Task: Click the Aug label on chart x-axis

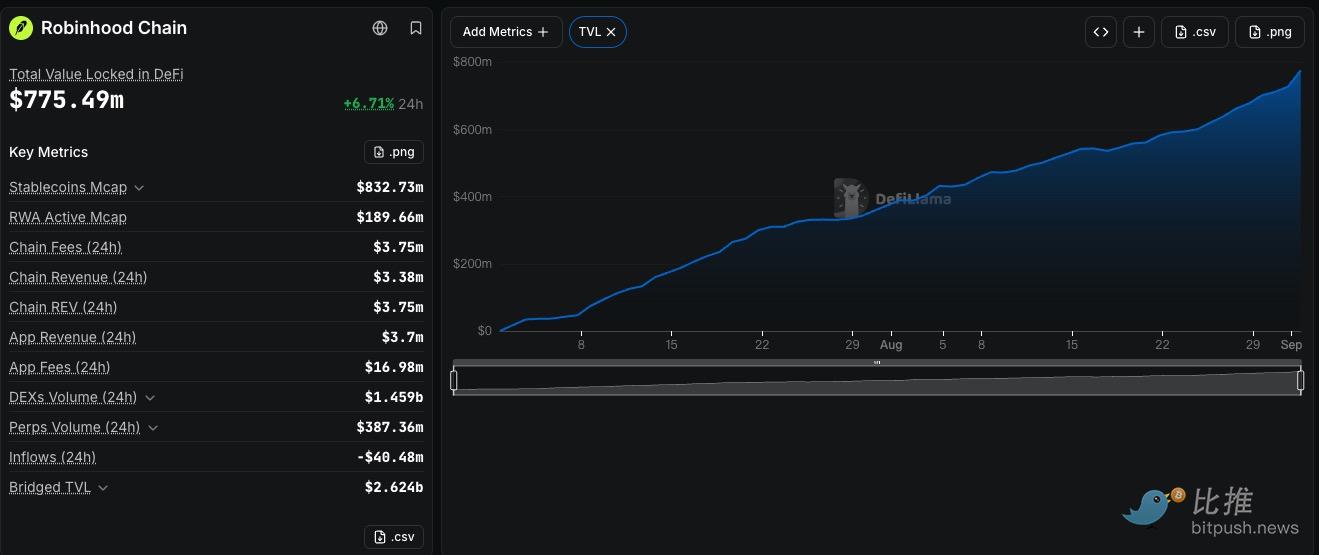Action: (891, 345)
